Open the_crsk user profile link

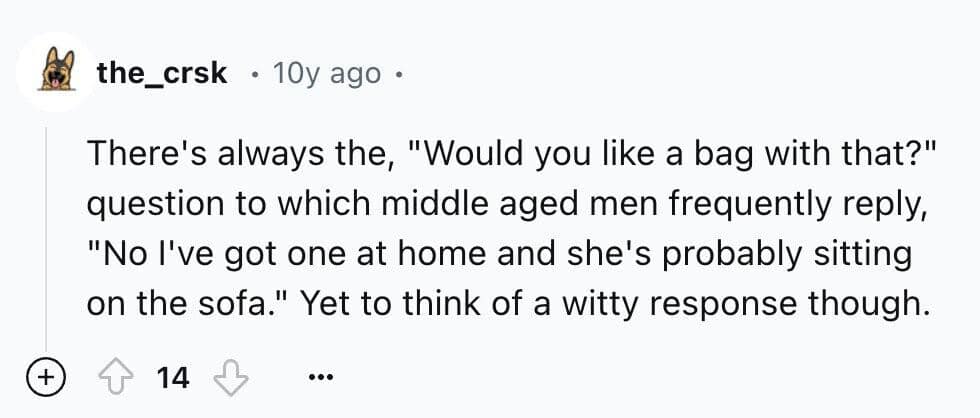(162, 73)
